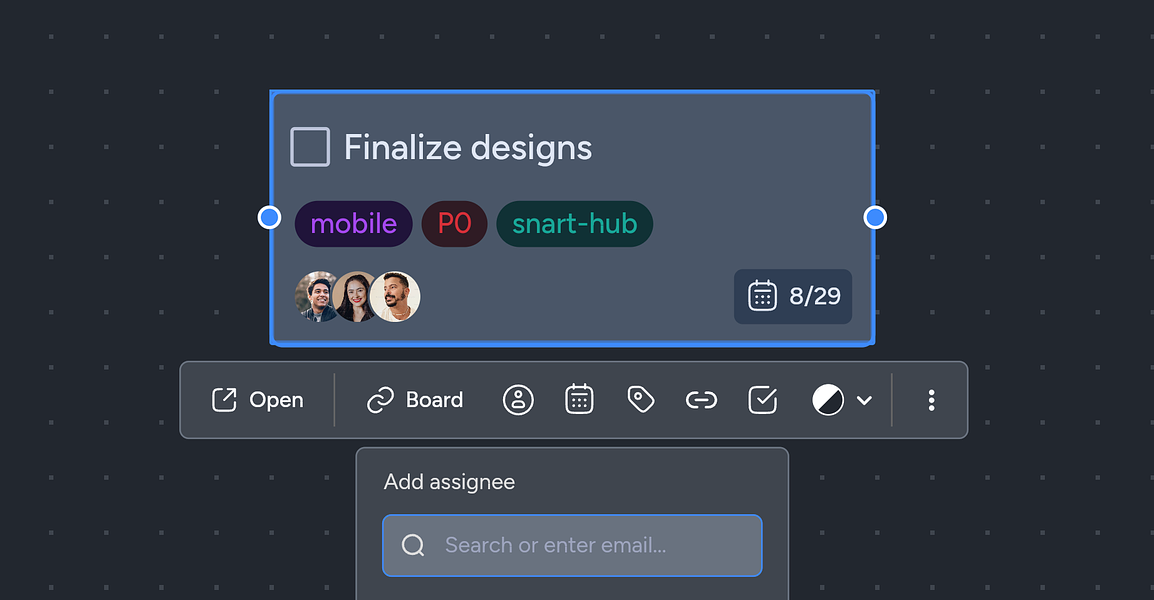Select the mobile tag
Viewport: 1154px width, 600px height.
pos(353,224)
